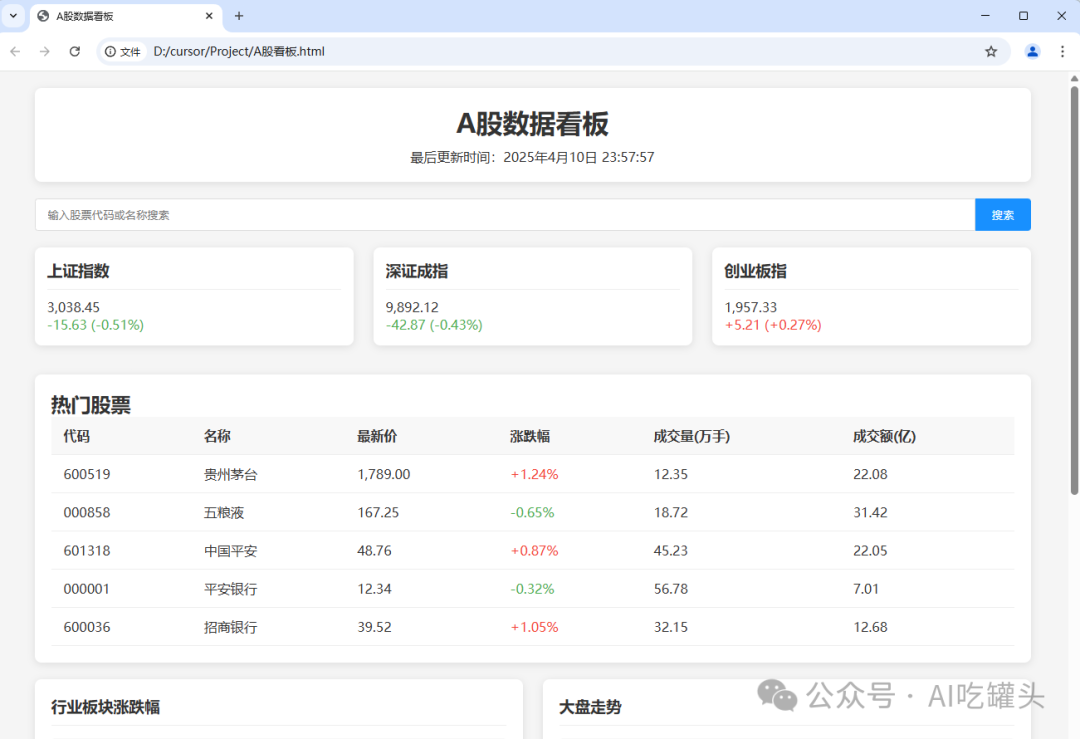Click the -0.65% change value
Viewport: 1080px width, 739px height.
tap(532, 512)
